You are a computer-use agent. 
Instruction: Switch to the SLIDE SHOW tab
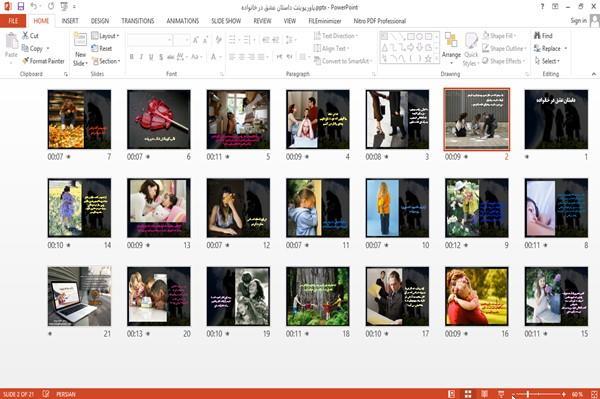tap(226, 21)
